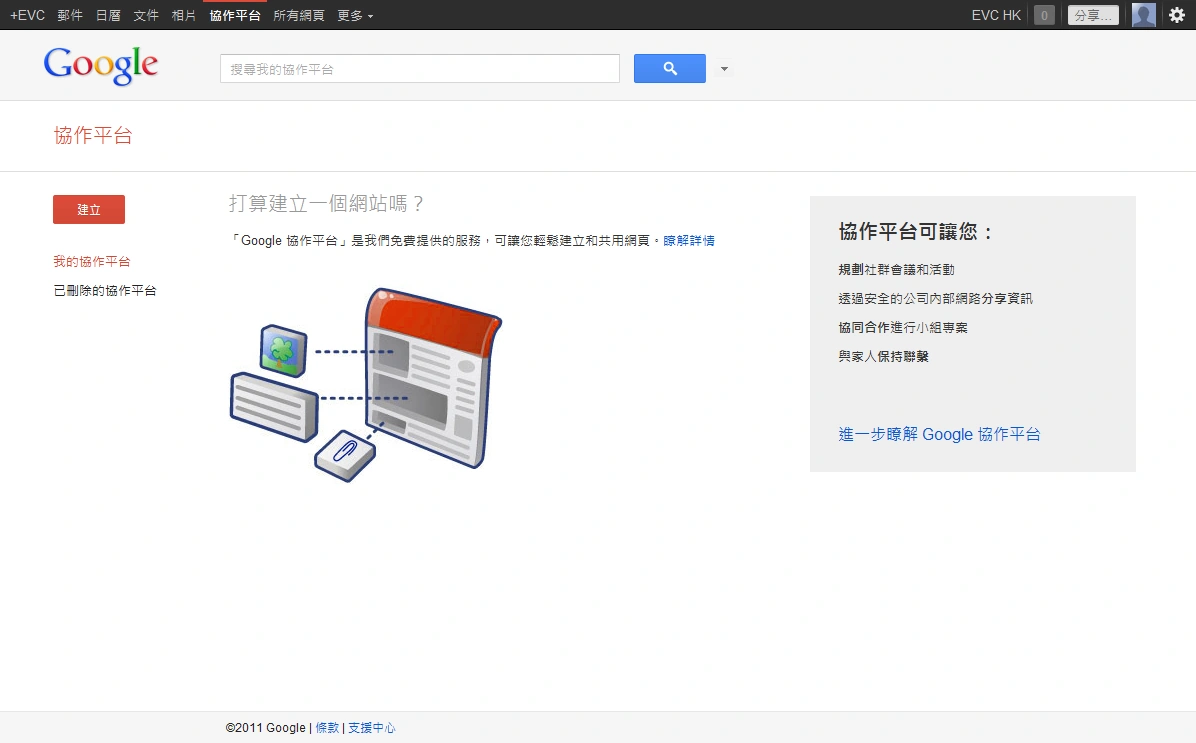Open the +EVC top bar link
The image size is (1196, 743).
click(x=27, y=15)
